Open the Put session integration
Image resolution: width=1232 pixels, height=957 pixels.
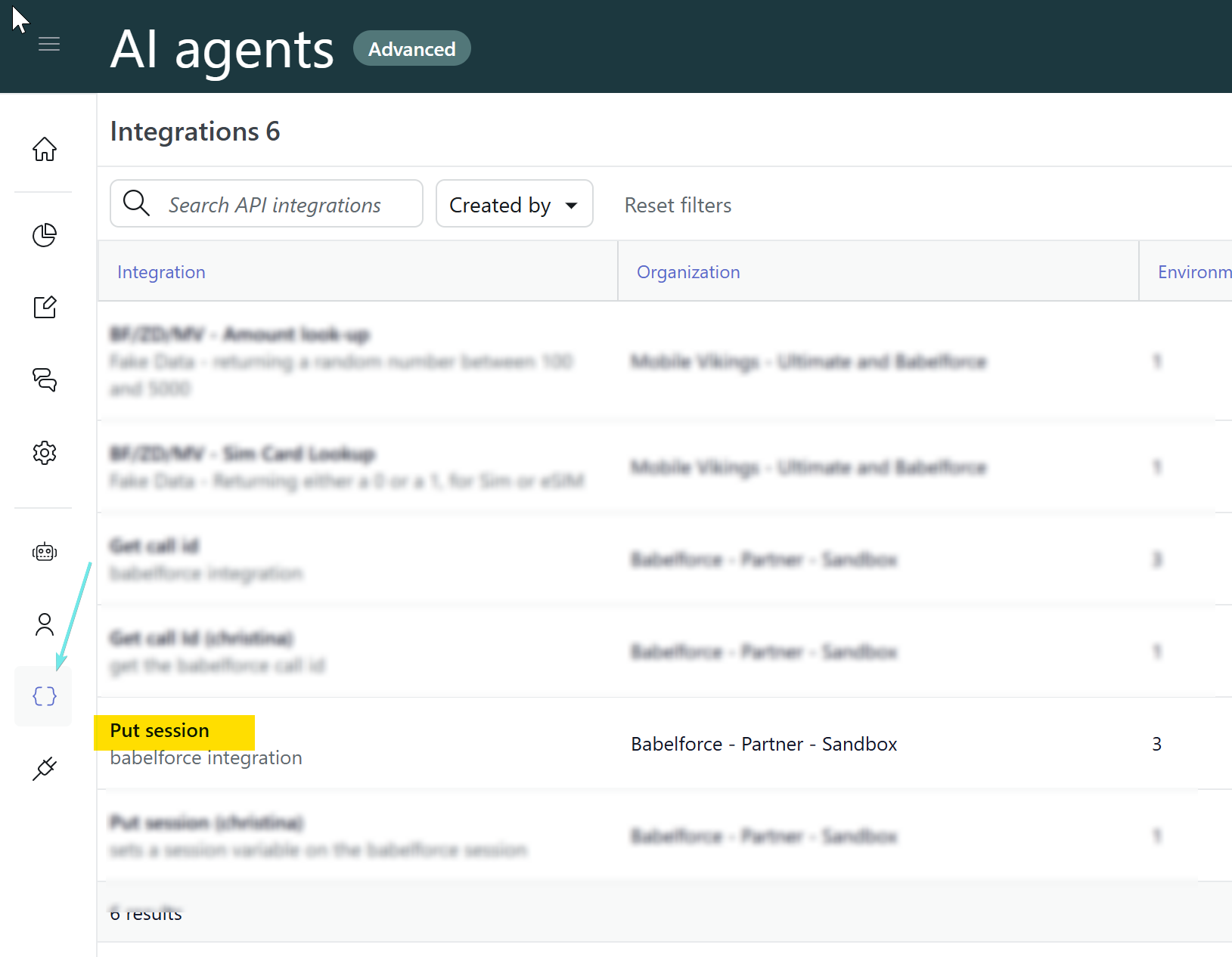click(160, 731)
